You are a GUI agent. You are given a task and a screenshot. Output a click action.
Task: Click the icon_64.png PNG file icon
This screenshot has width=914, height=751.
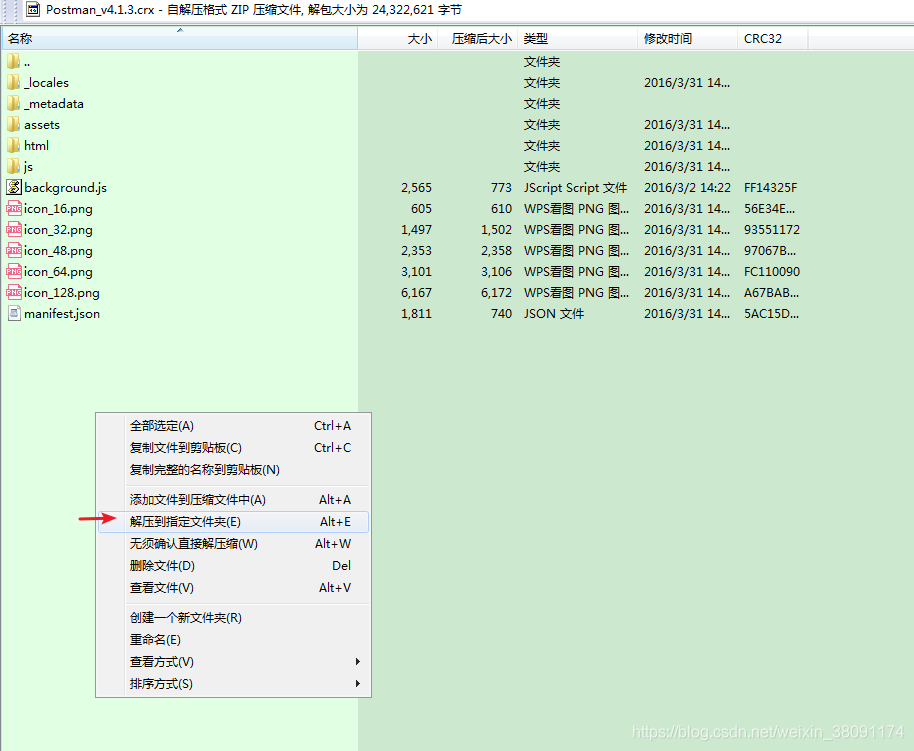14,271
